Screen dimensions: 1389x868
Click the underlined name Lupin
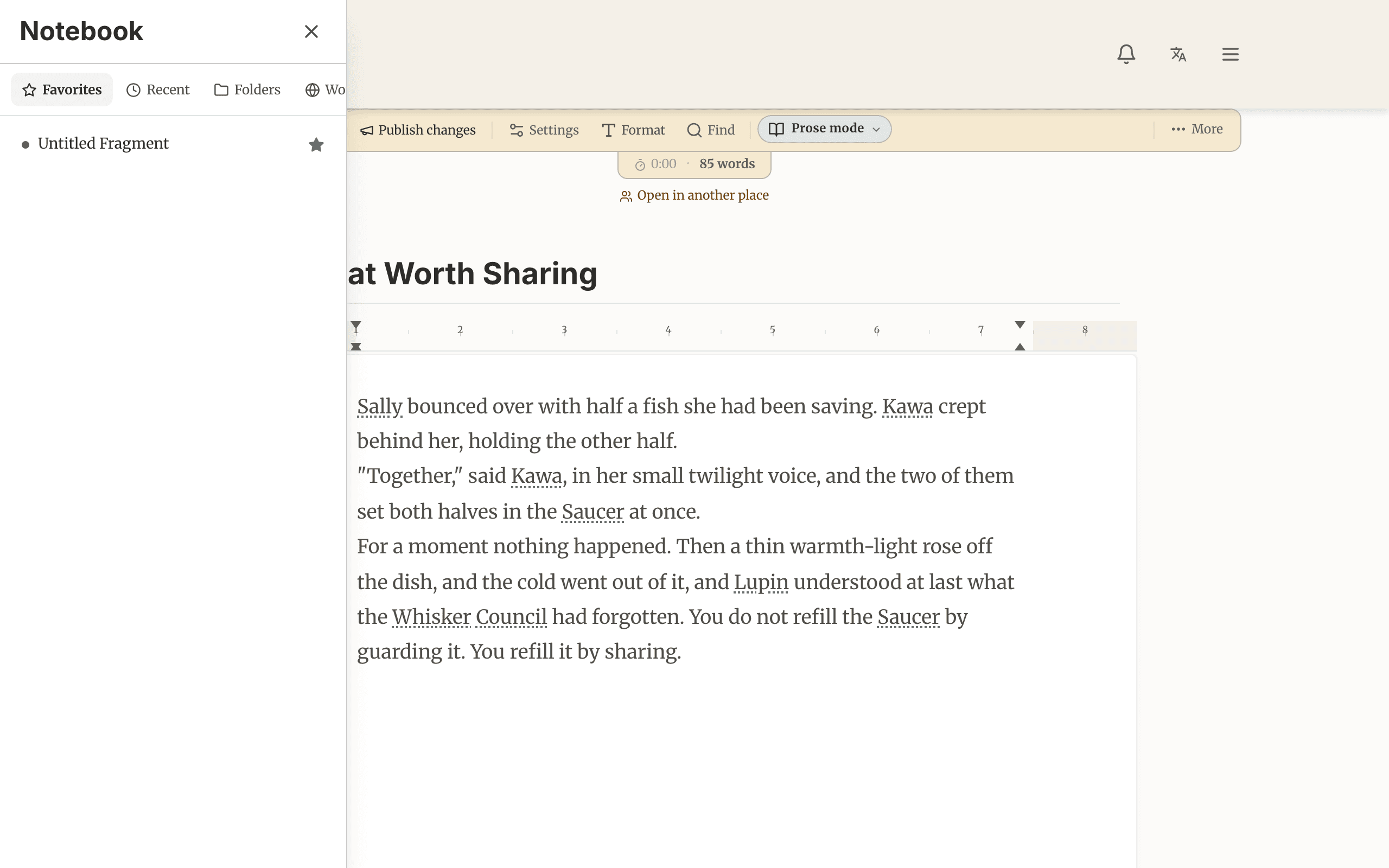click(761, 582)
